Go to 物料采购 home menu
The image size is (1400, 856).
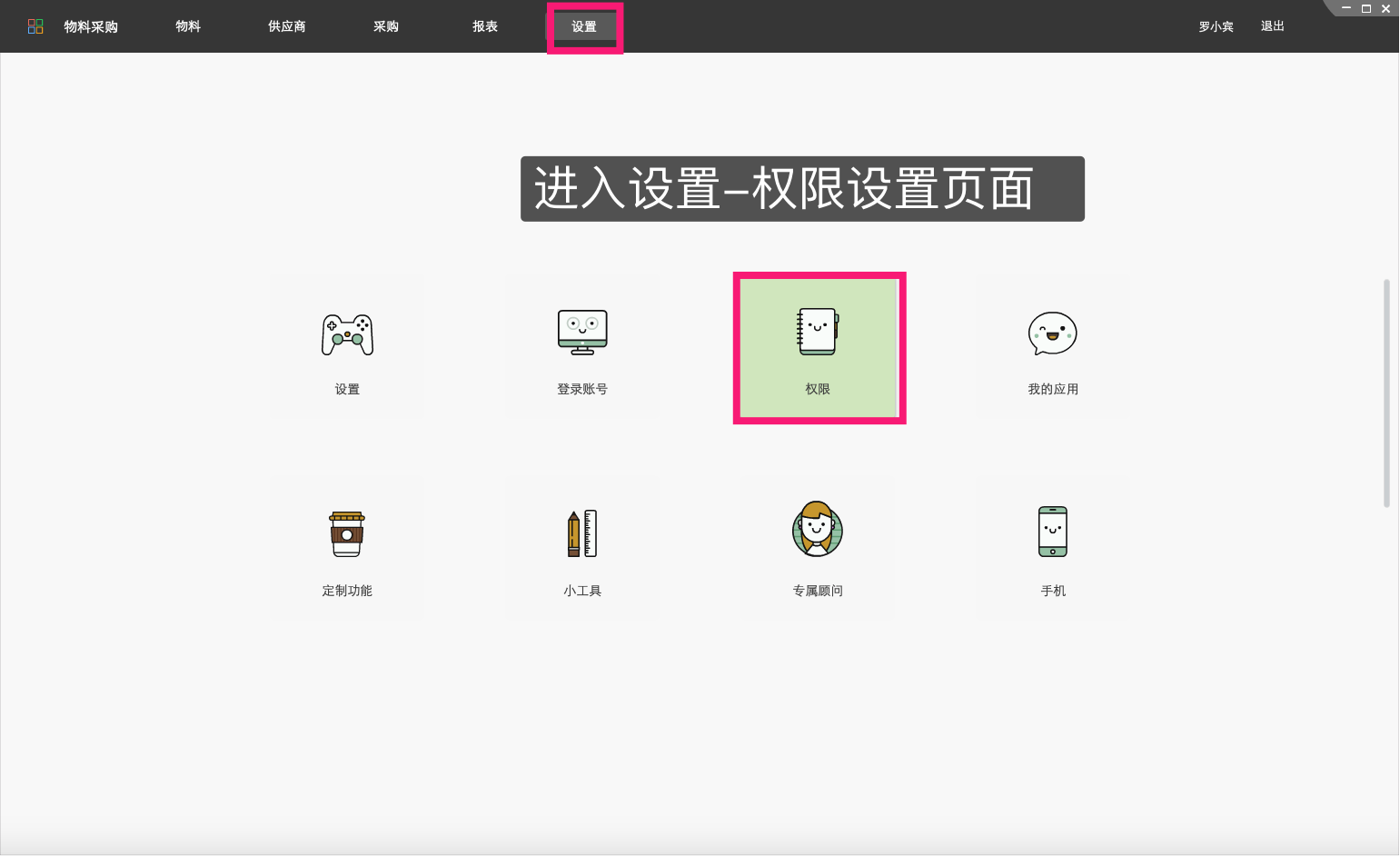pos(90,26)
